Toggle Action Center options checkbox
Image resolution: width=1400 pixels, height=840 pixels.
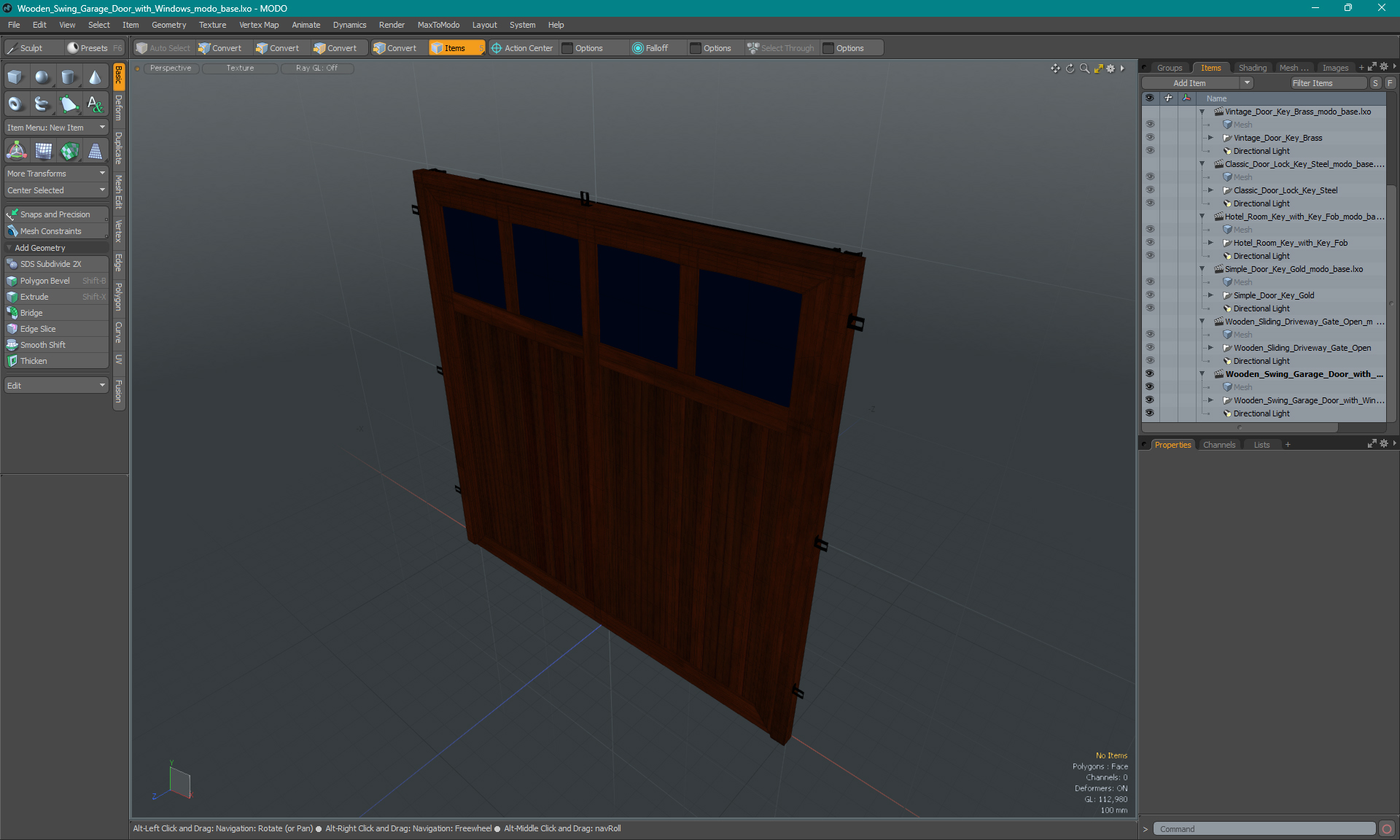[x=567, y=48]
